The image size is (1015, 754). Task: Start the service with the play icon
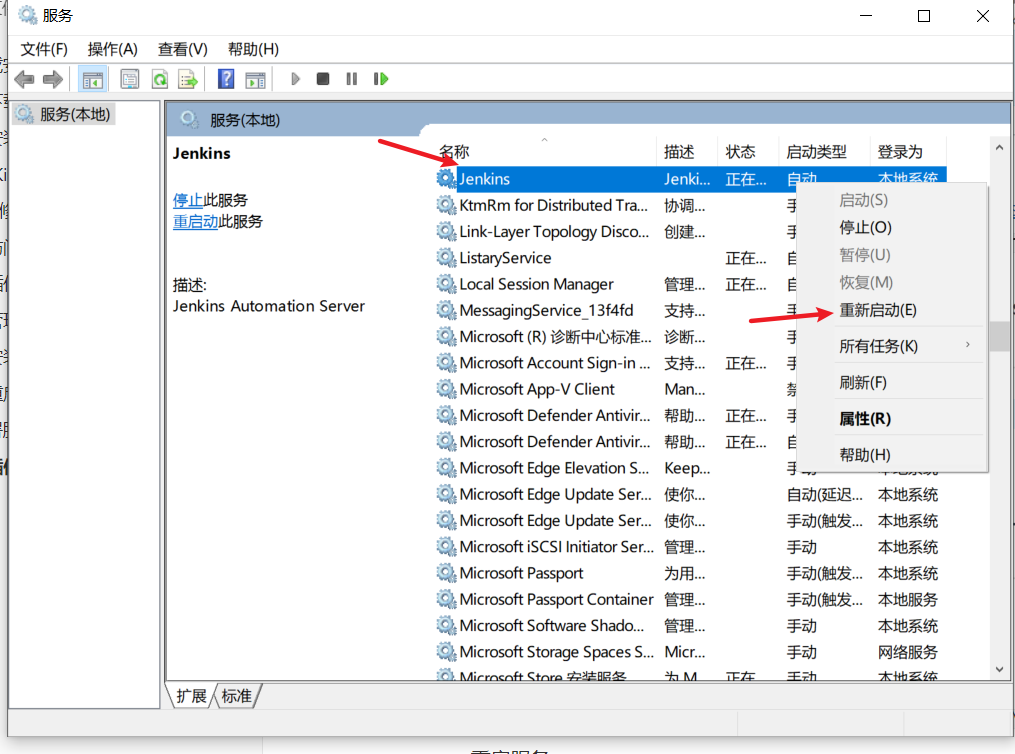(296, 79)
